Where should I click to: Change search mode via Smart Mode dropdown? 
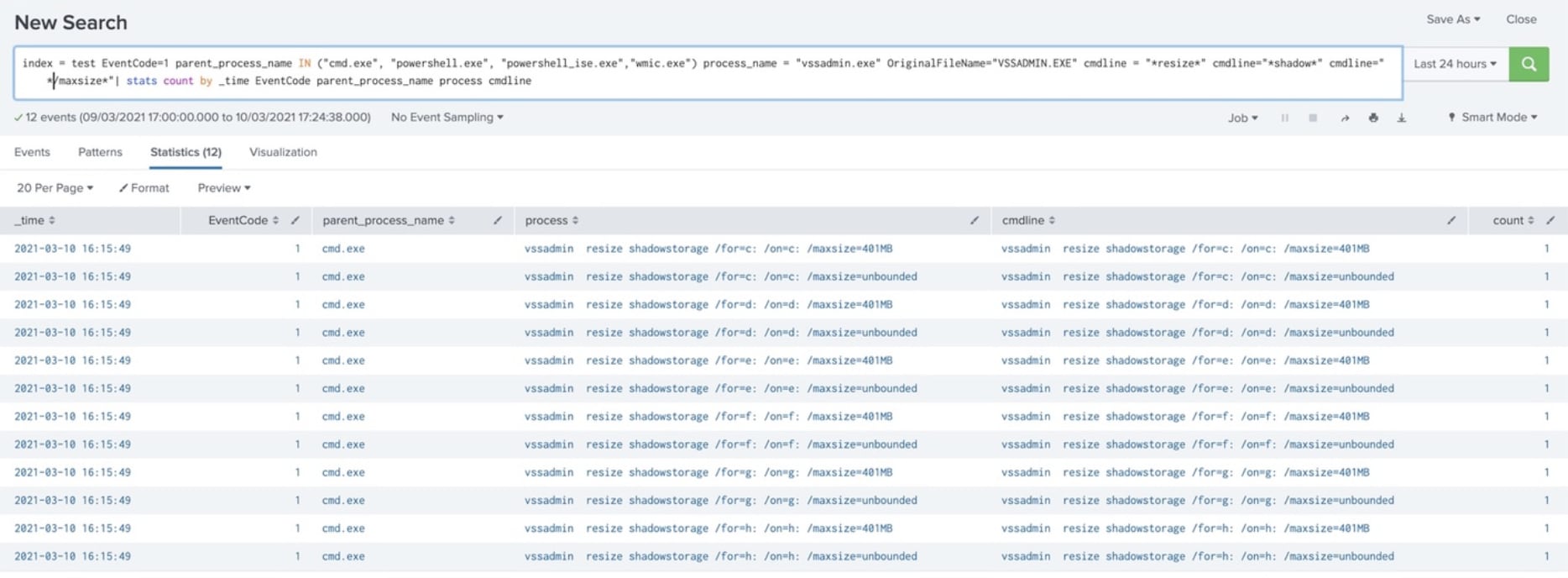[1493, 118]
